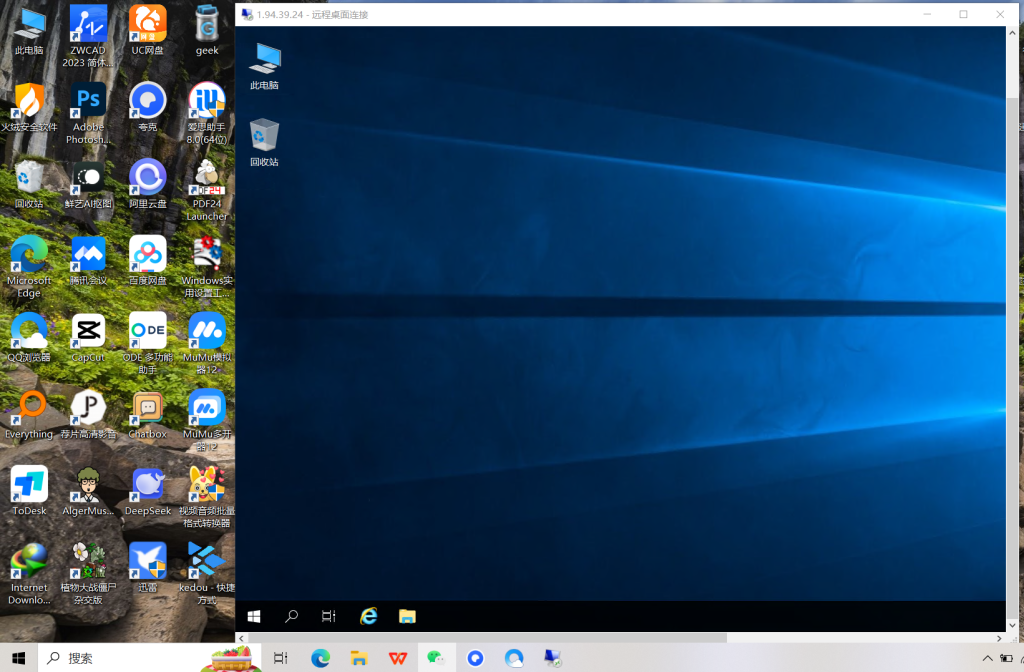Screen dimensions: 1024x672
Task: Click the battery icon in system tray
Action: point(1006,658)
